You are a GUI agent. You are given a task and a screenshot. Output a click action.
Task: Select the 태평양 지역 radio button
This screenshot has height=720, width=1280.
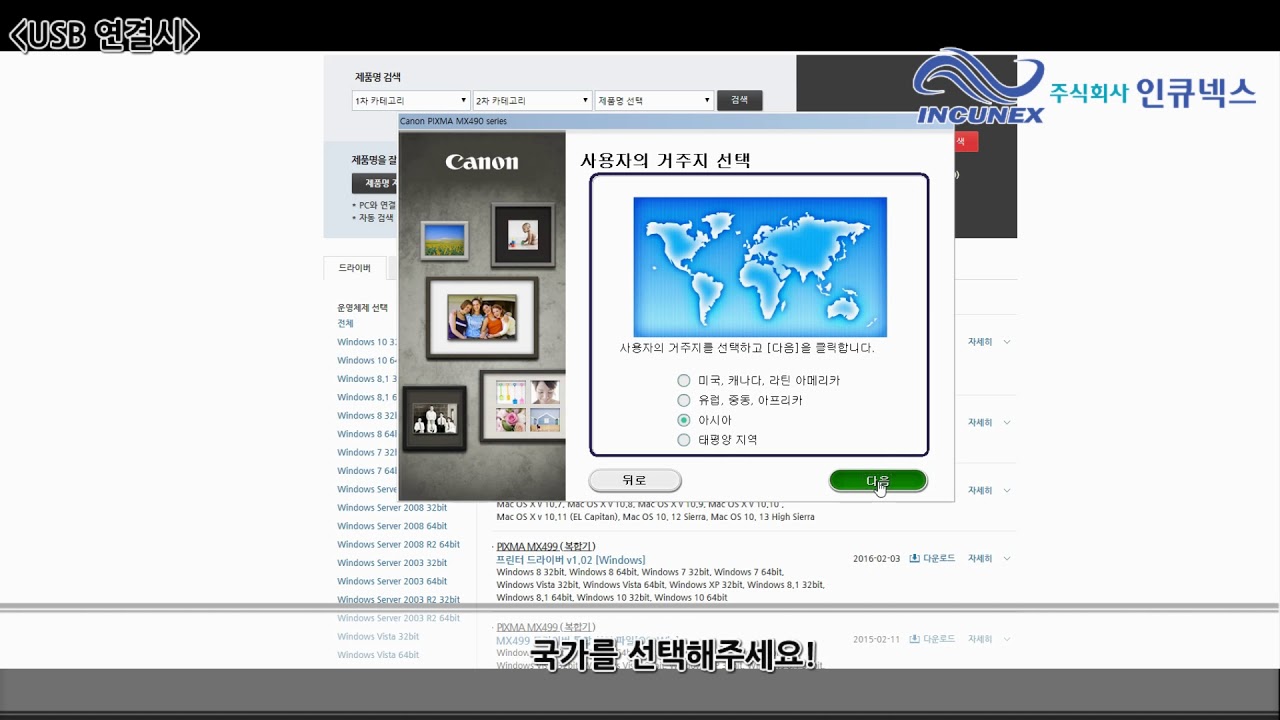point(684,440)
